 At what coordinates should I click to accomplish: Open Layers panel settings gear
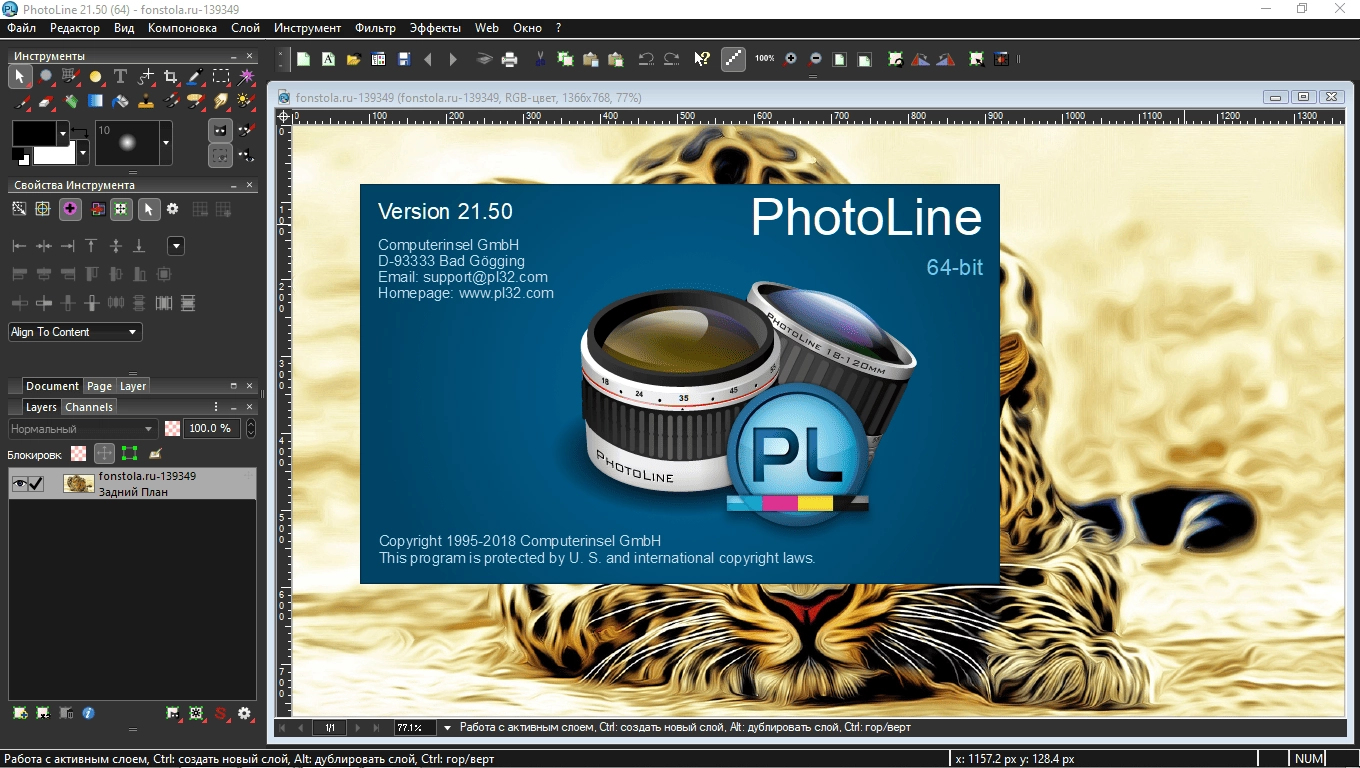[244, 713]
